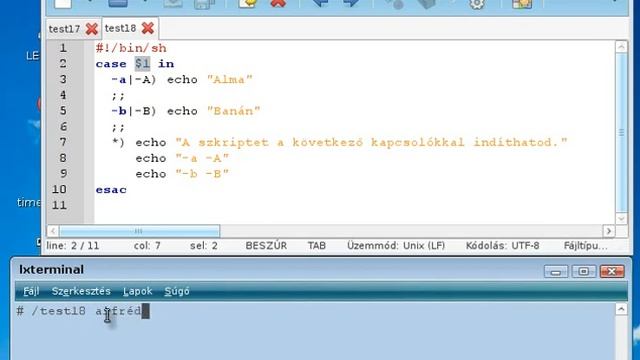Maximize the lxterminal window
640x360 pixels.
(x=583, y=271)
